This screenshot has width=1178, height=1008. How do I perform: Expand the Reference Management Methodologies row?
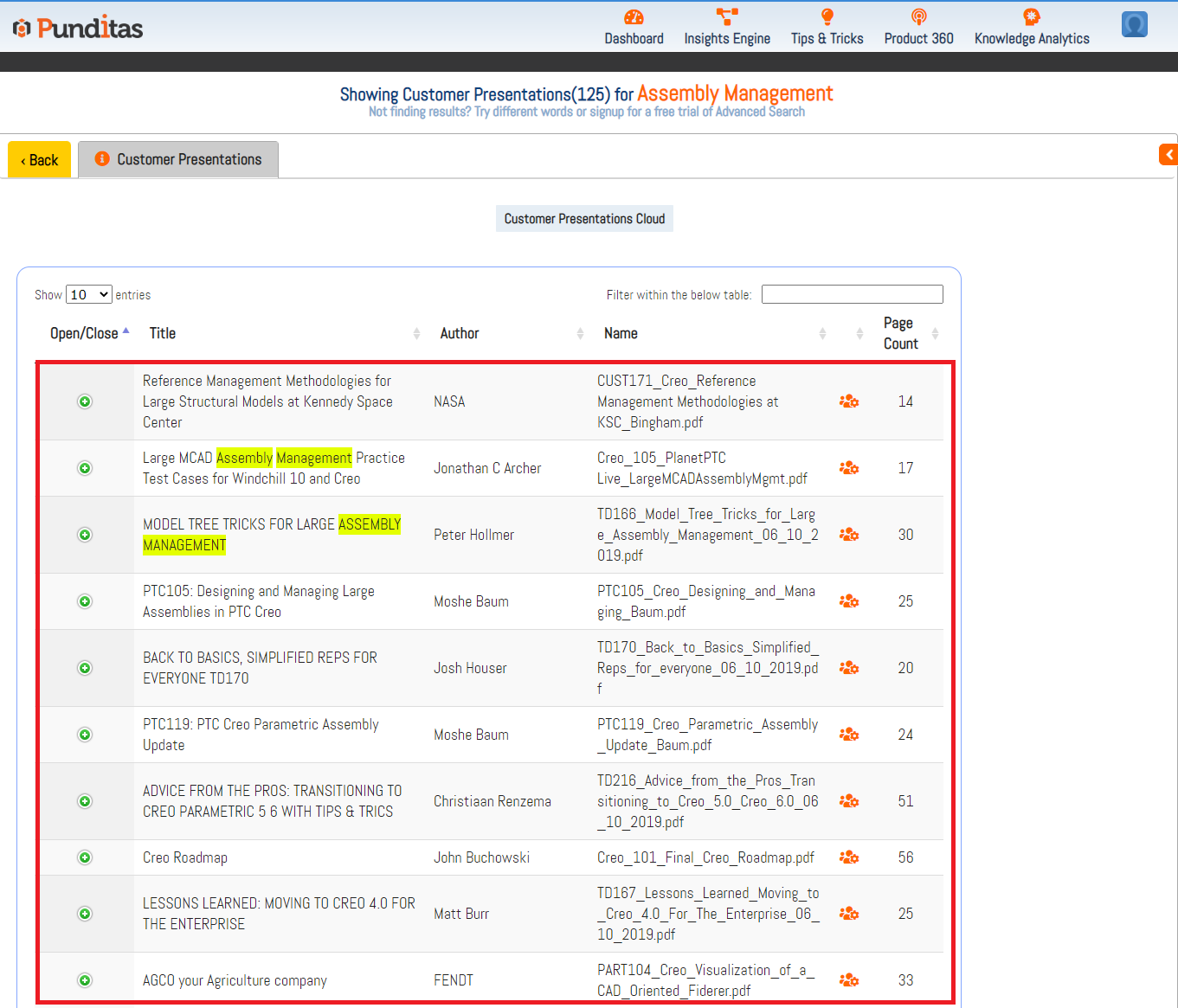tap(84, 401)
